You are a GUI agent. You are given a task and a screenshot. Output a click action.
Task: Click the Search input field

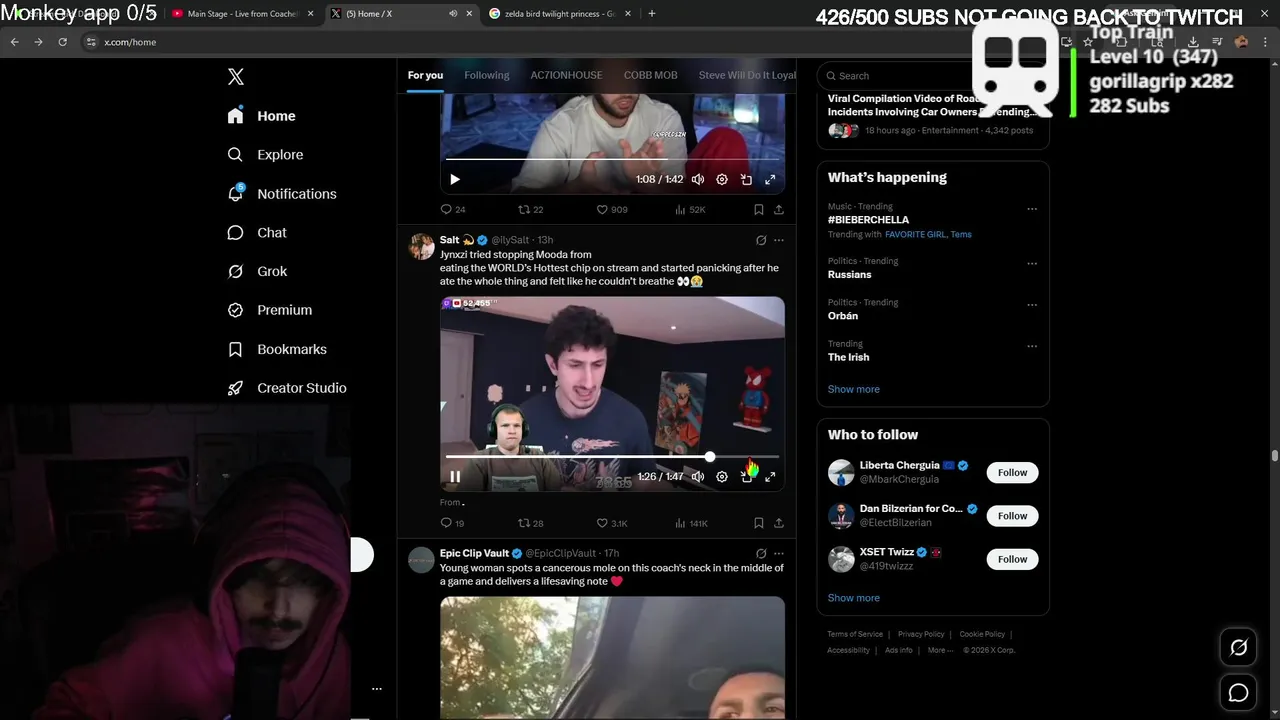pos(933,76)
